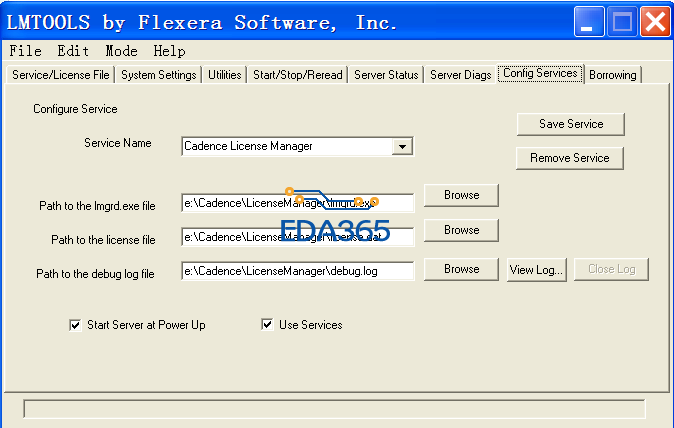Image resolution: width=674 pixels, height=428 pixels.
Task: Select the Server Status tab
Action: click(386, 75)
